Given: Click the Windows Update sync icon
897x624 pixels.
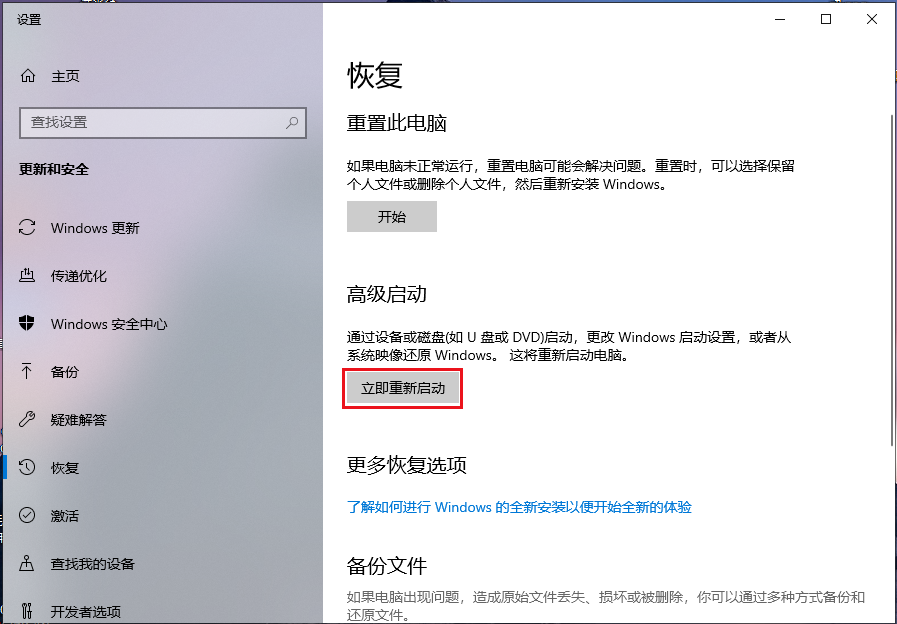Looking at the screenshot, I should [28, 228].
